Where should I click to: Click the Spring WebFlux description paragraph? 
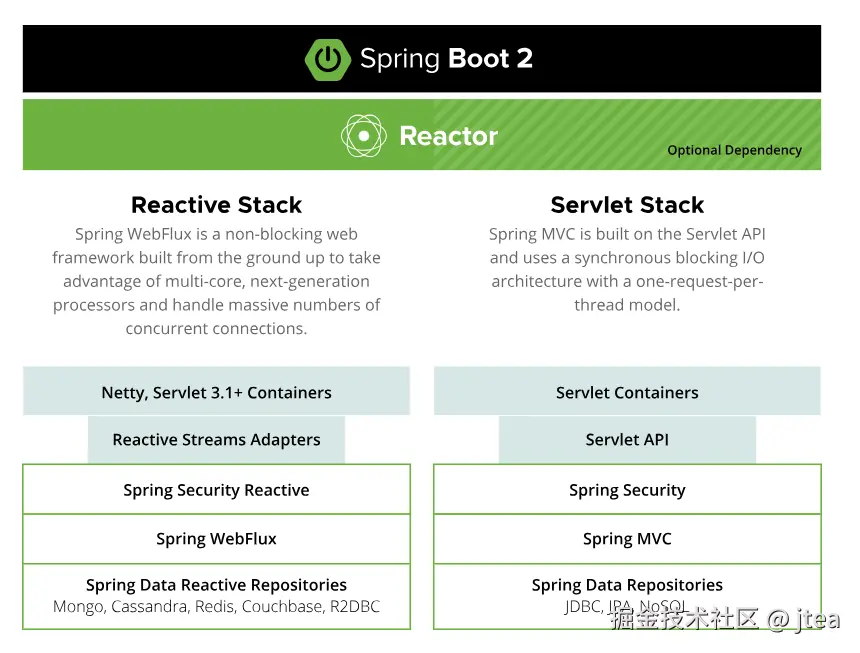(216, 281)
